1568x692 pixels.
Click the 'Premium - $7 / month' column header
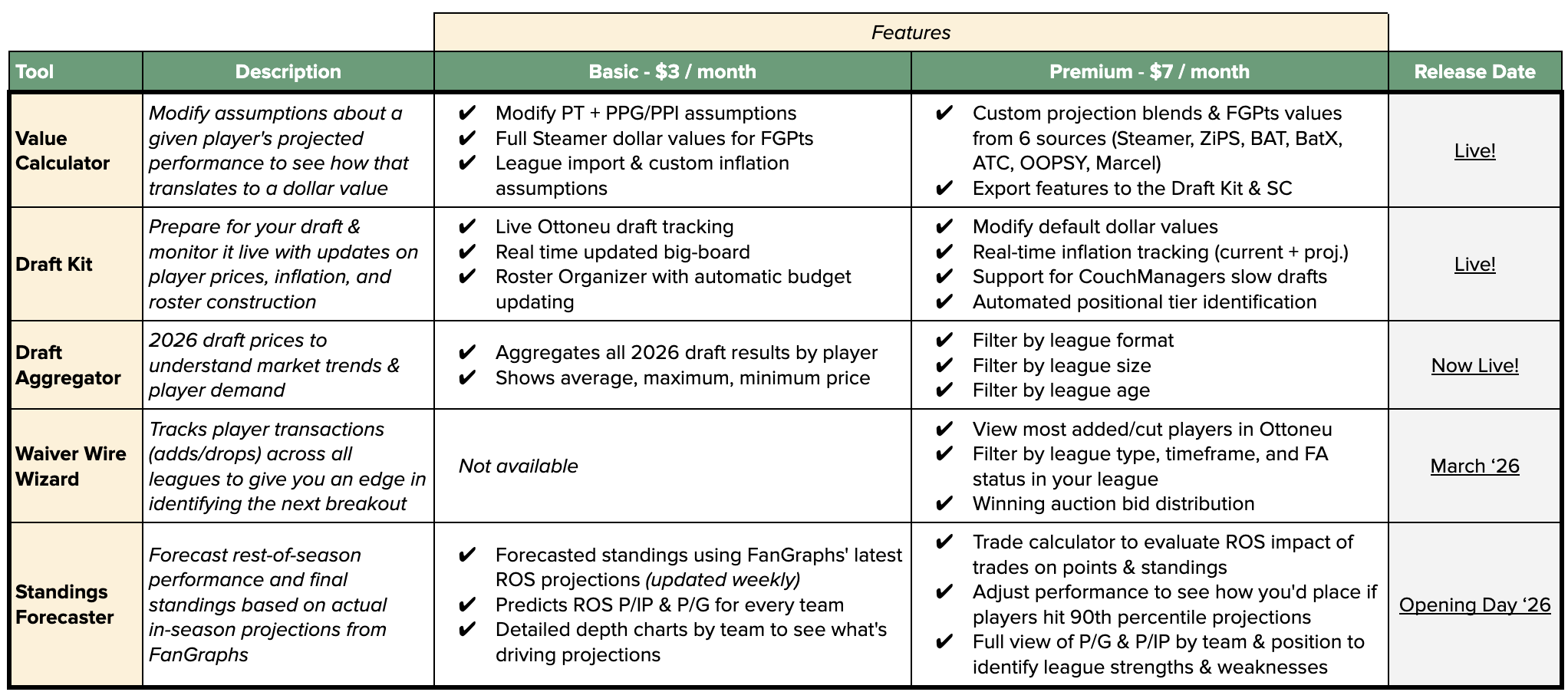(x=1148, y=72)
